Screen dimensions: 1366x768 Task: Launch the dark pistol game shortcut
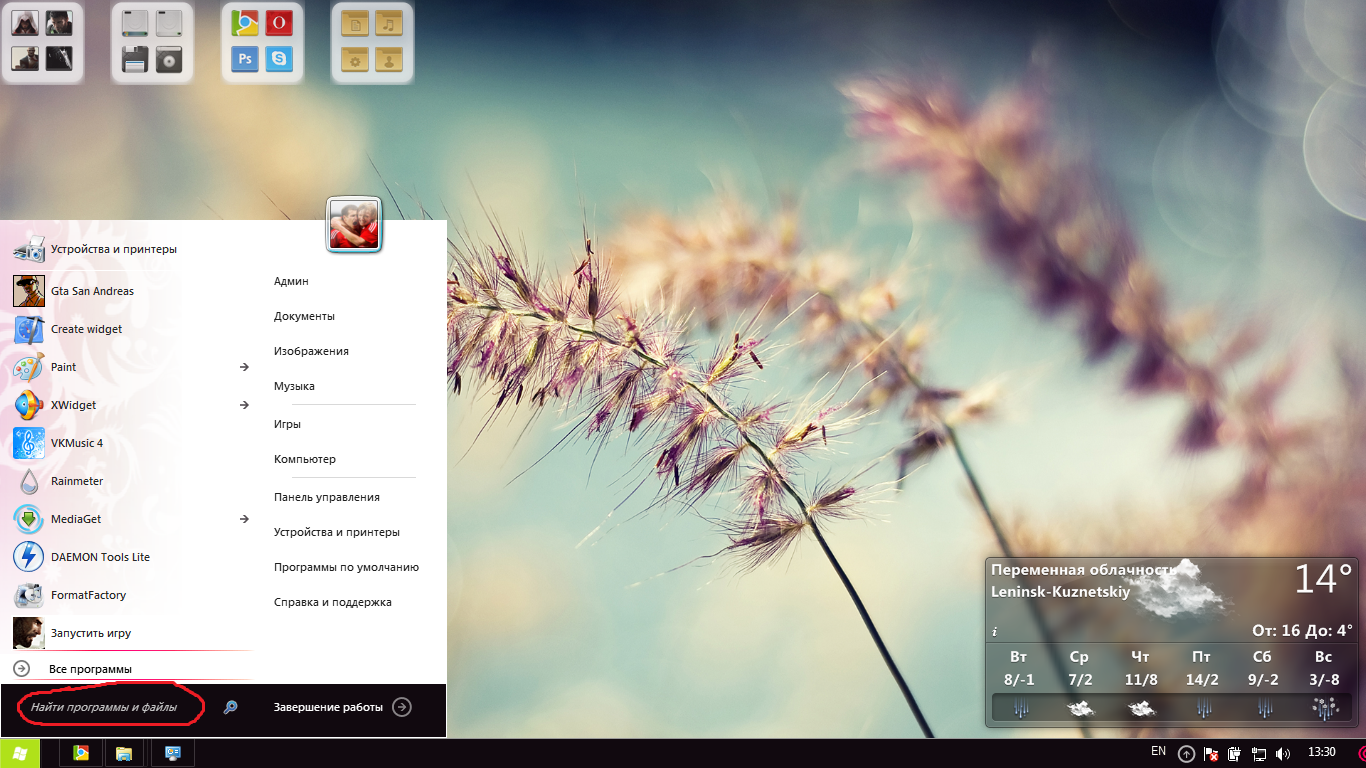(59, 59)
